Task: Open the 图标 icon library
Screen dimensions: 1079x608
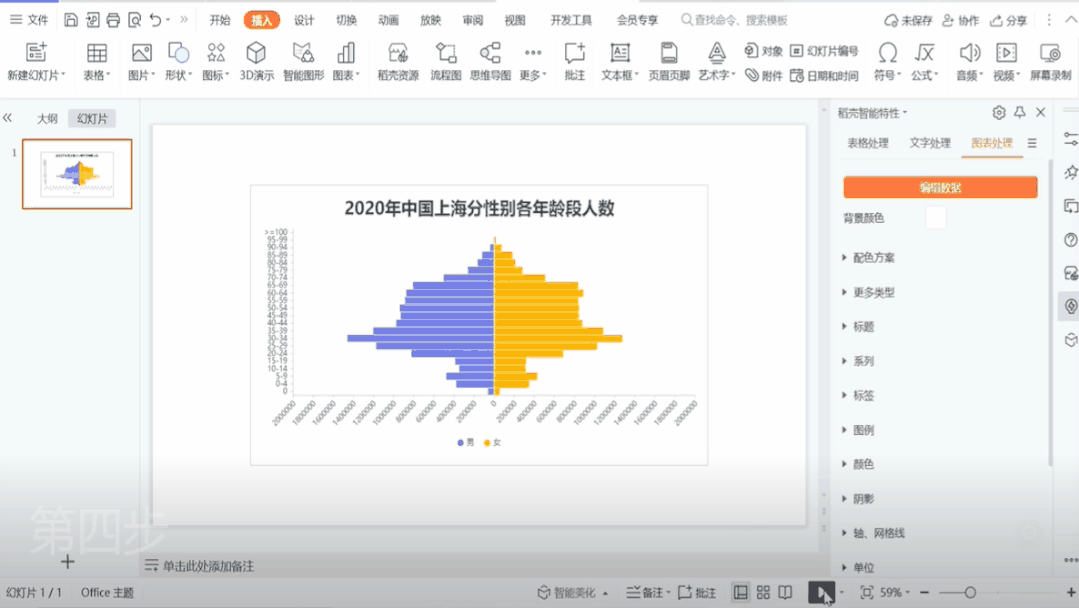Action: coord(216,53)
